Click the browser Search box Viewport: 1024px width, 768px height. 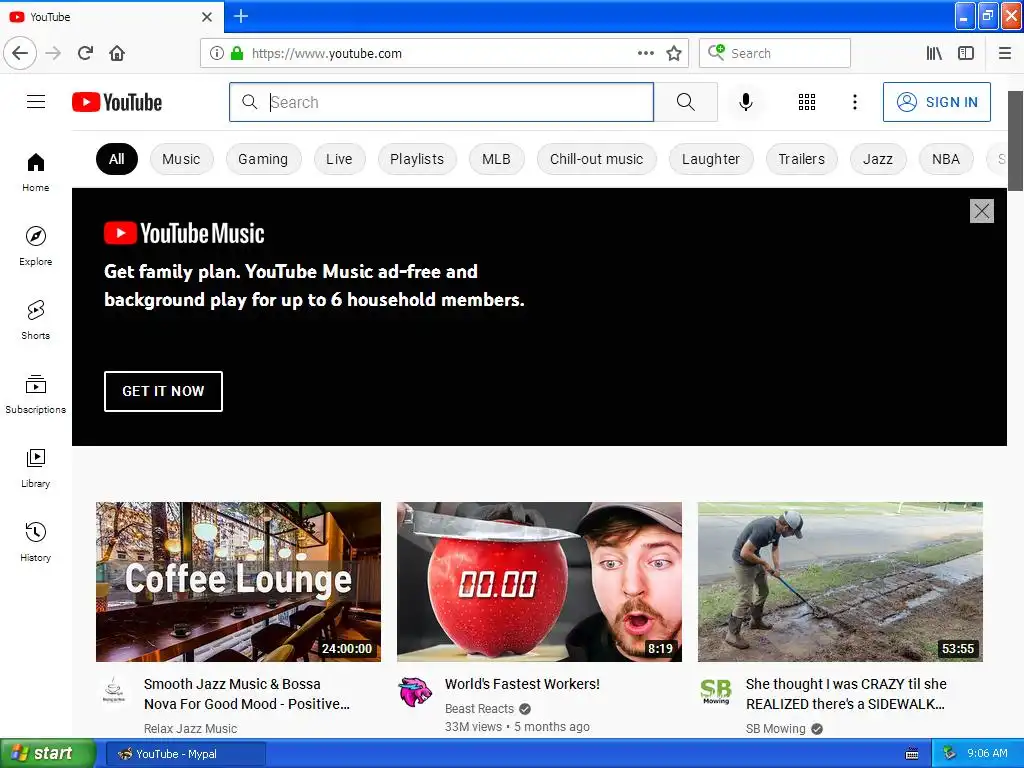pos(775,53)
